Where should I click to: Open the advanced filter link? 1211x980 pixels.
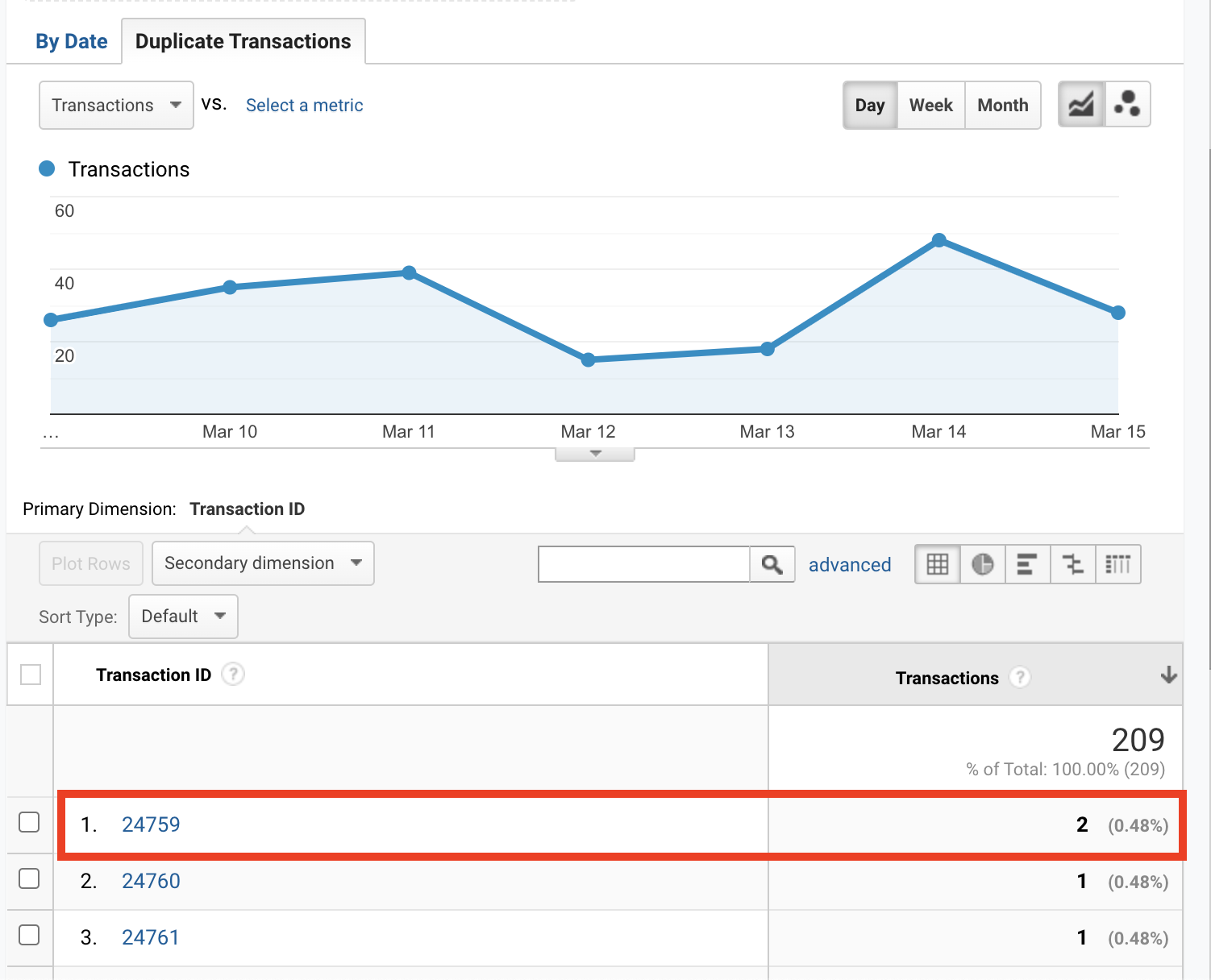click(850, 565)
